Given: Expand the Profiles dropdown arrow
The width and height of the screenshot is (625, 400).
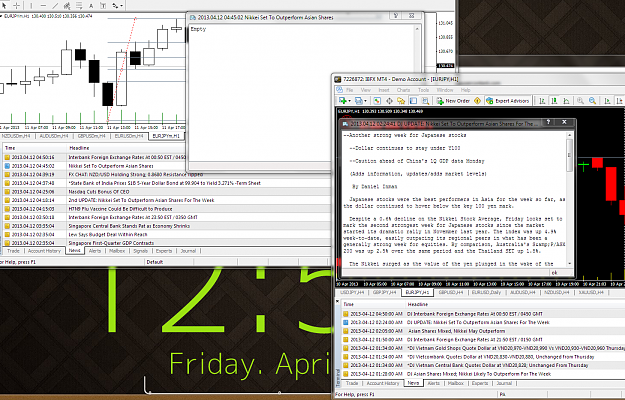Looking at the screenshot, I should pyautogui.click(x=366, y=101).
